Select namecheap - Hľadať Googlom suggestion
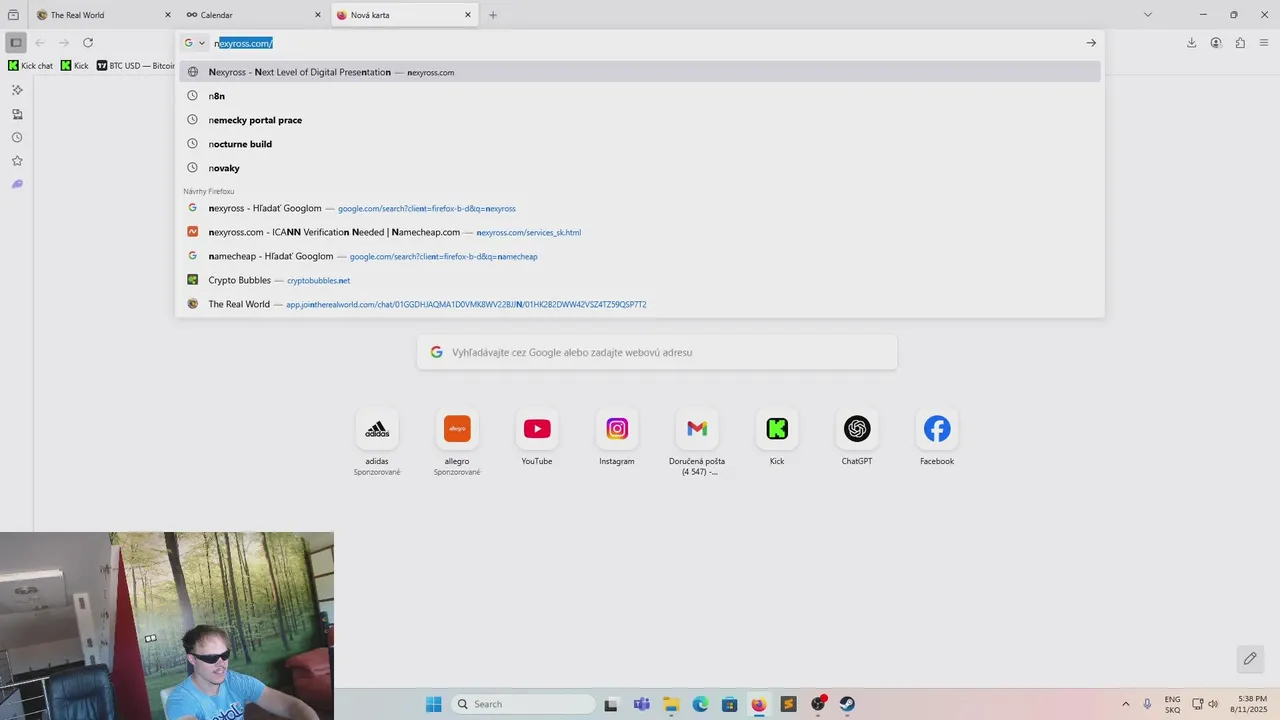 (640, 256)
